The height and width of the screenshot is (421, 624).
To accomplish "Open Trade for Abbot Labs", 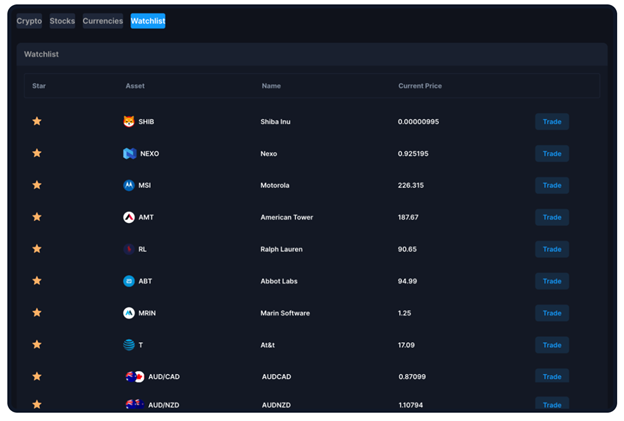I will coord(552,281).
